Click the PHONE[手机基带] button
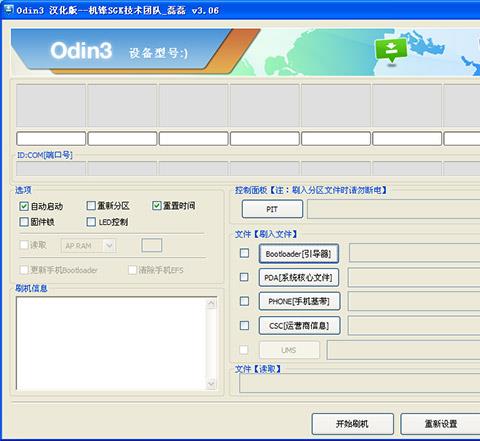480x441 pixels. (x=299, y=301)
